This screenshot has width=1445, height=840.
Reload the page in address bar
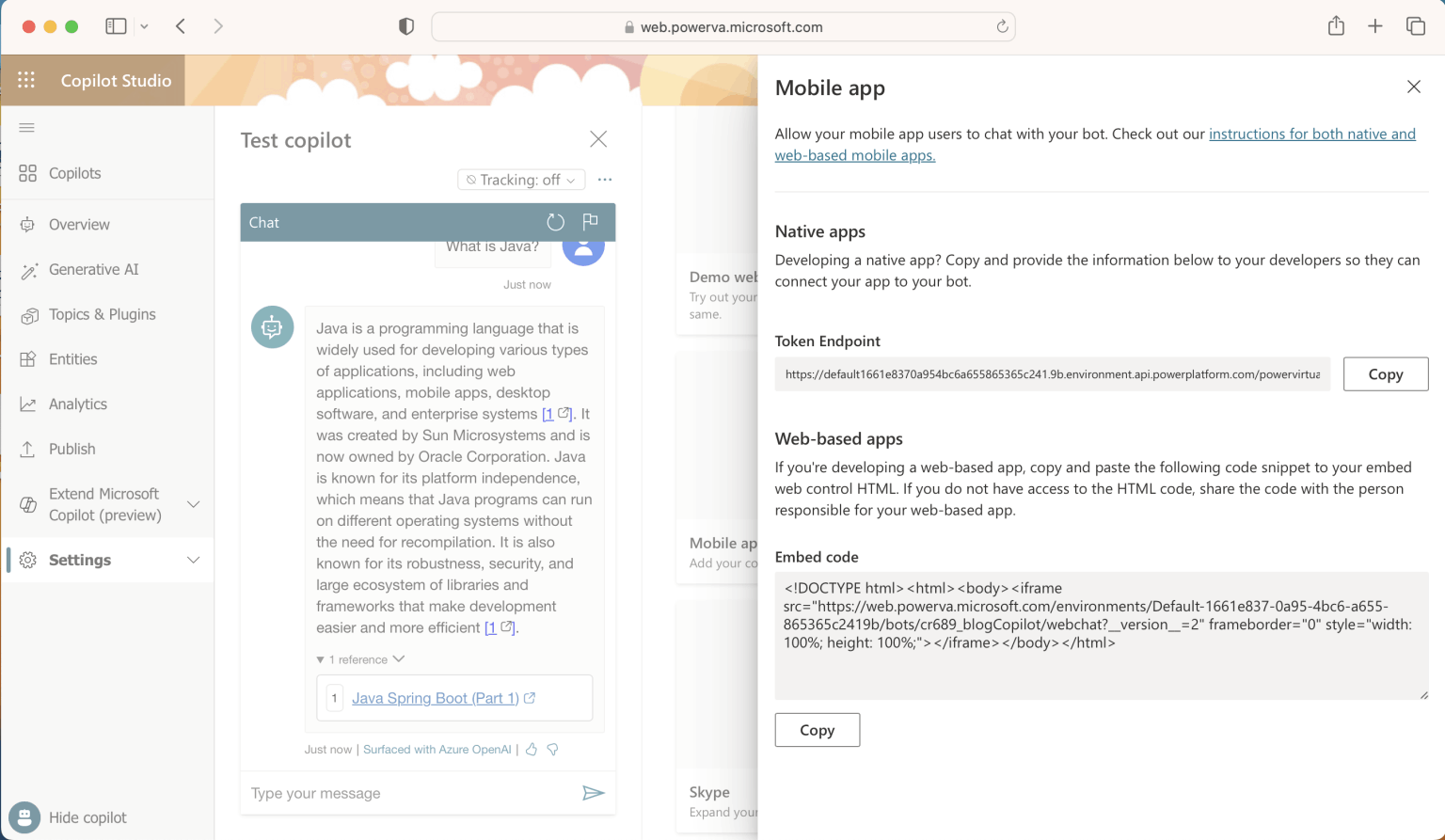[x=1002, y=26]
